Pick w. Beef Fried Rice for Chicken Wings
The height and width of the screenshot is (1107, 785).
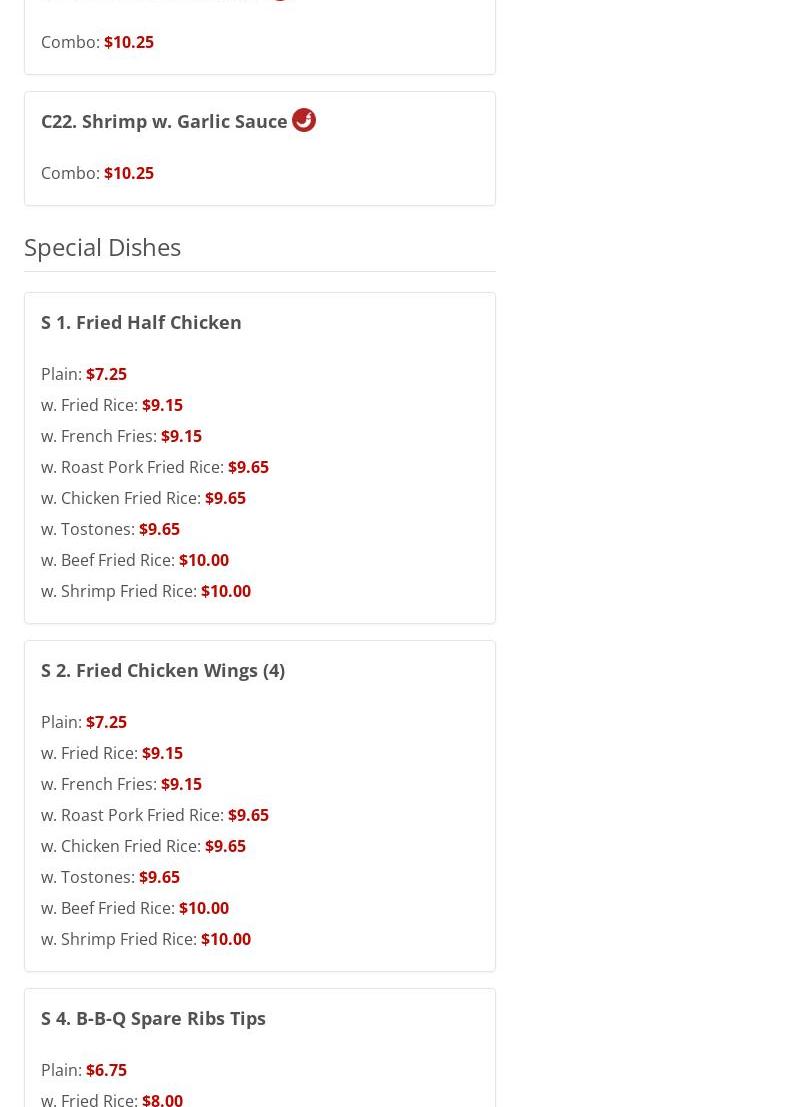pyautogui.click(x=135, y=908)
